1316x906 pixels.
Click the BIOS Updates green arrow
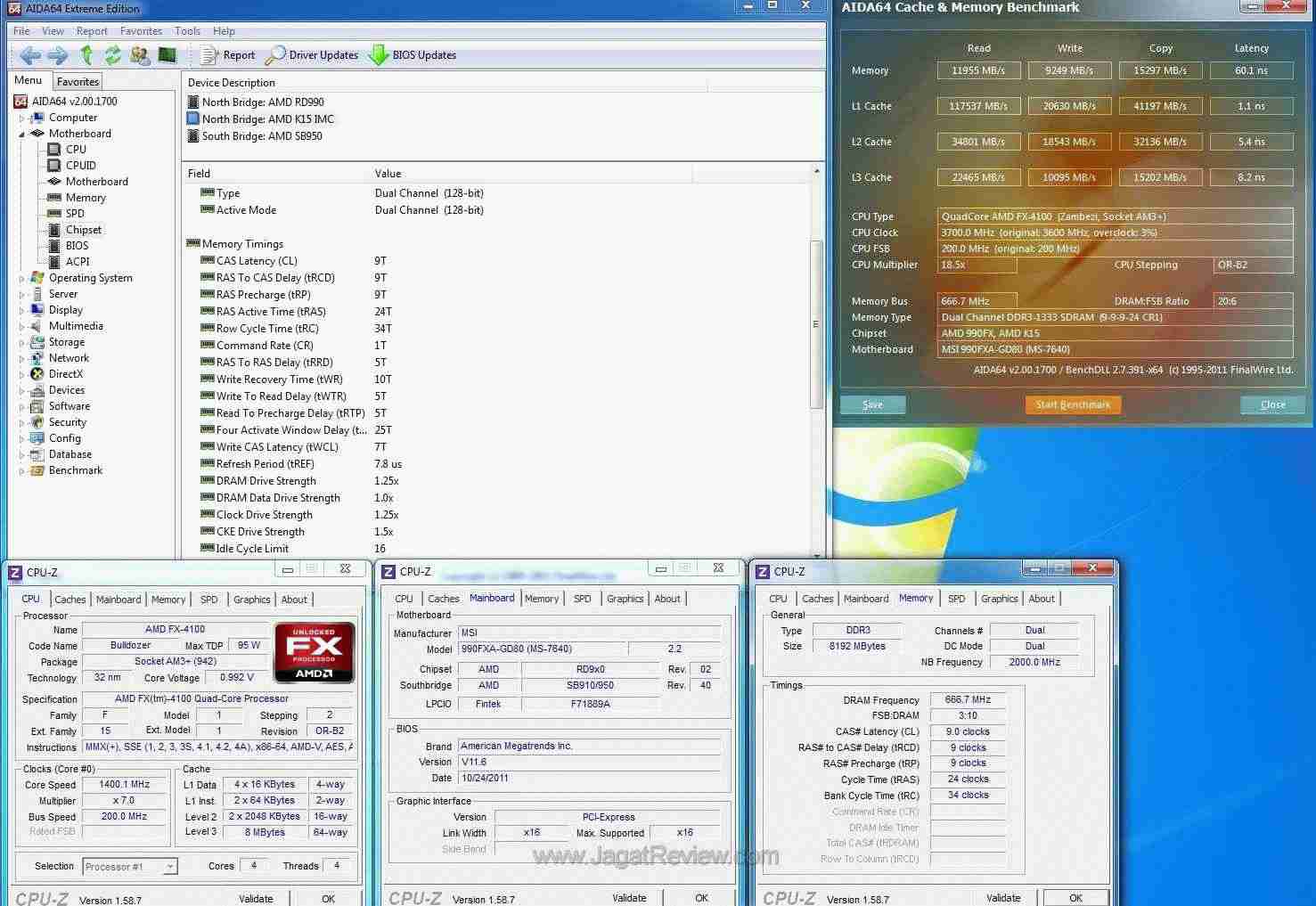click(379, 55)
